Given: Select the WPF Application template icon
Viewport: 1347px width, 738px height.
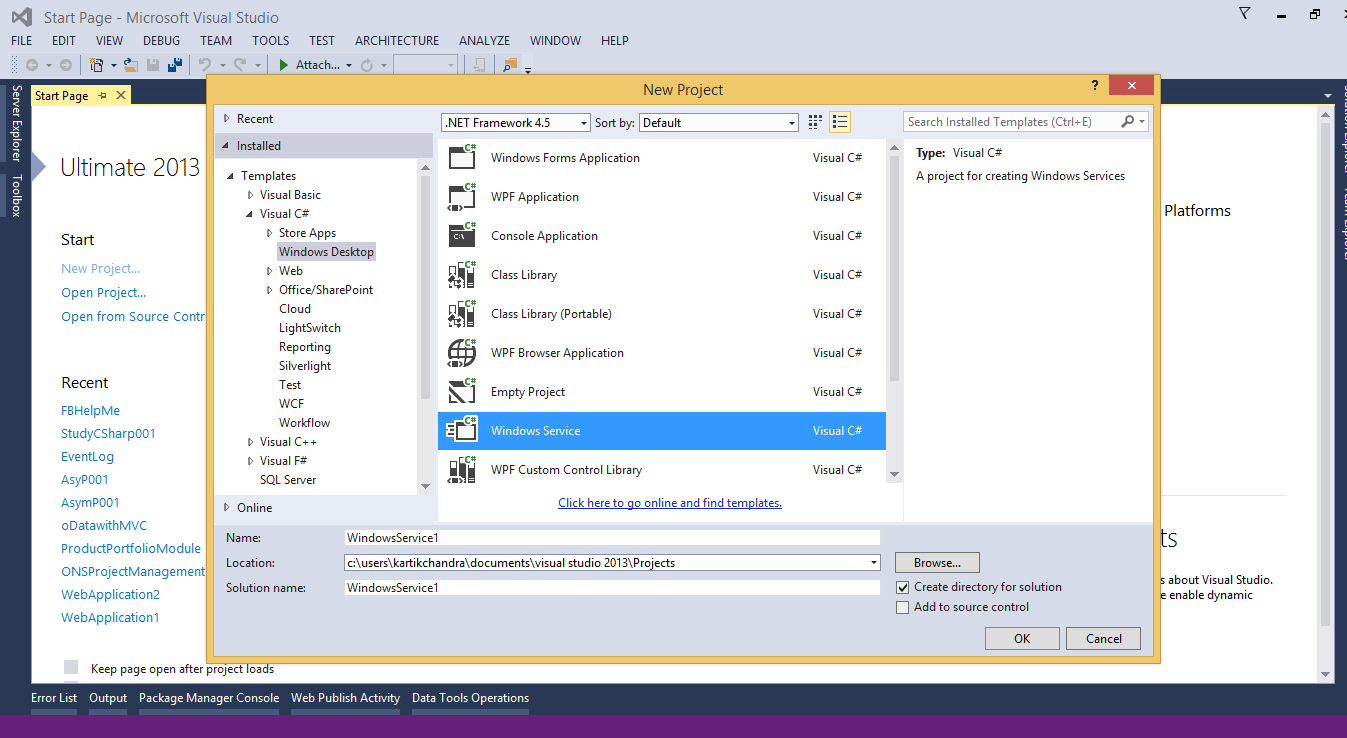Looking at the screenshot, I should pos(462,196).
